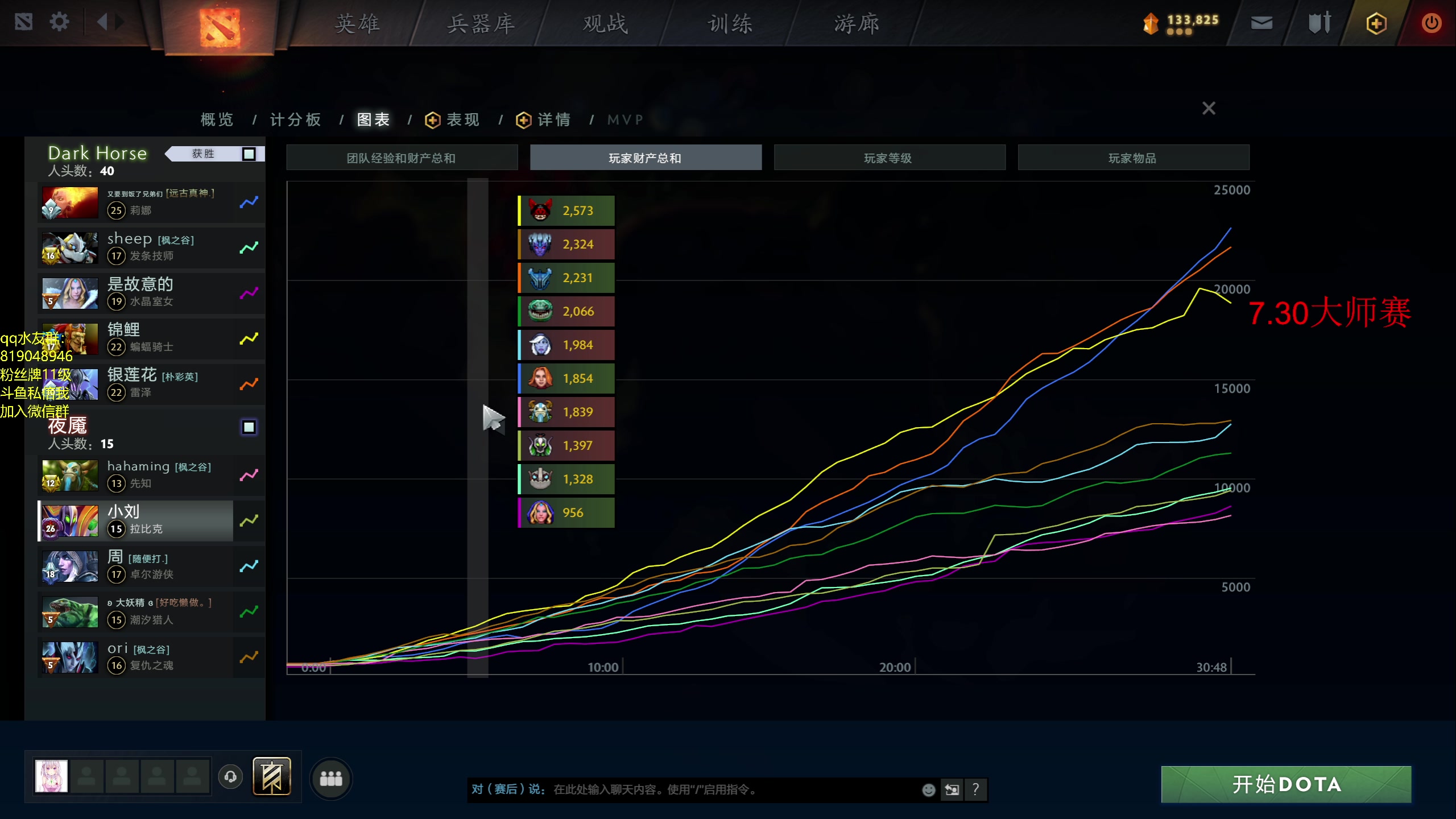Toggle graph line for ori 复仇之魂
Image resolution: width=1456 pixels, height=819 pixels.
tap(249, 657)
